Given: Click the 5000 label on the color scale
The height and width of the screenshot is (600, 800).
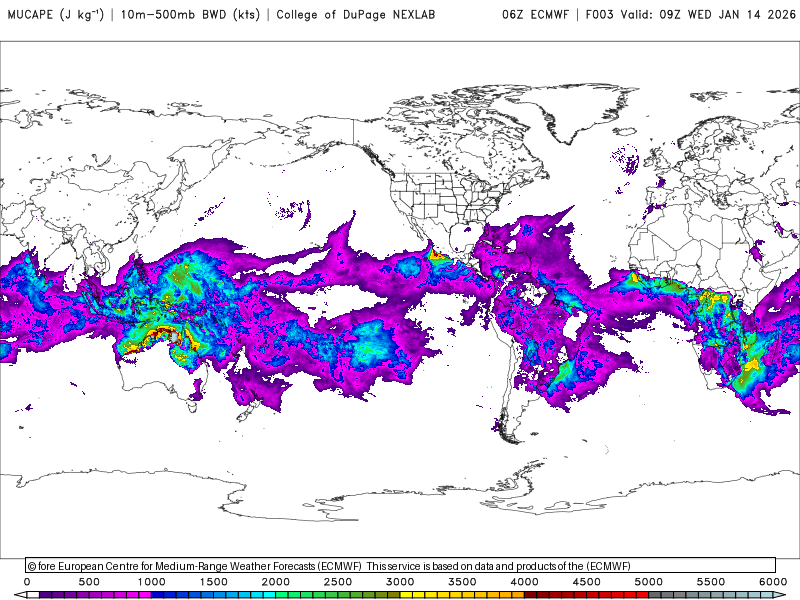Looking at the screenshot, I should (x=648, y=582).
